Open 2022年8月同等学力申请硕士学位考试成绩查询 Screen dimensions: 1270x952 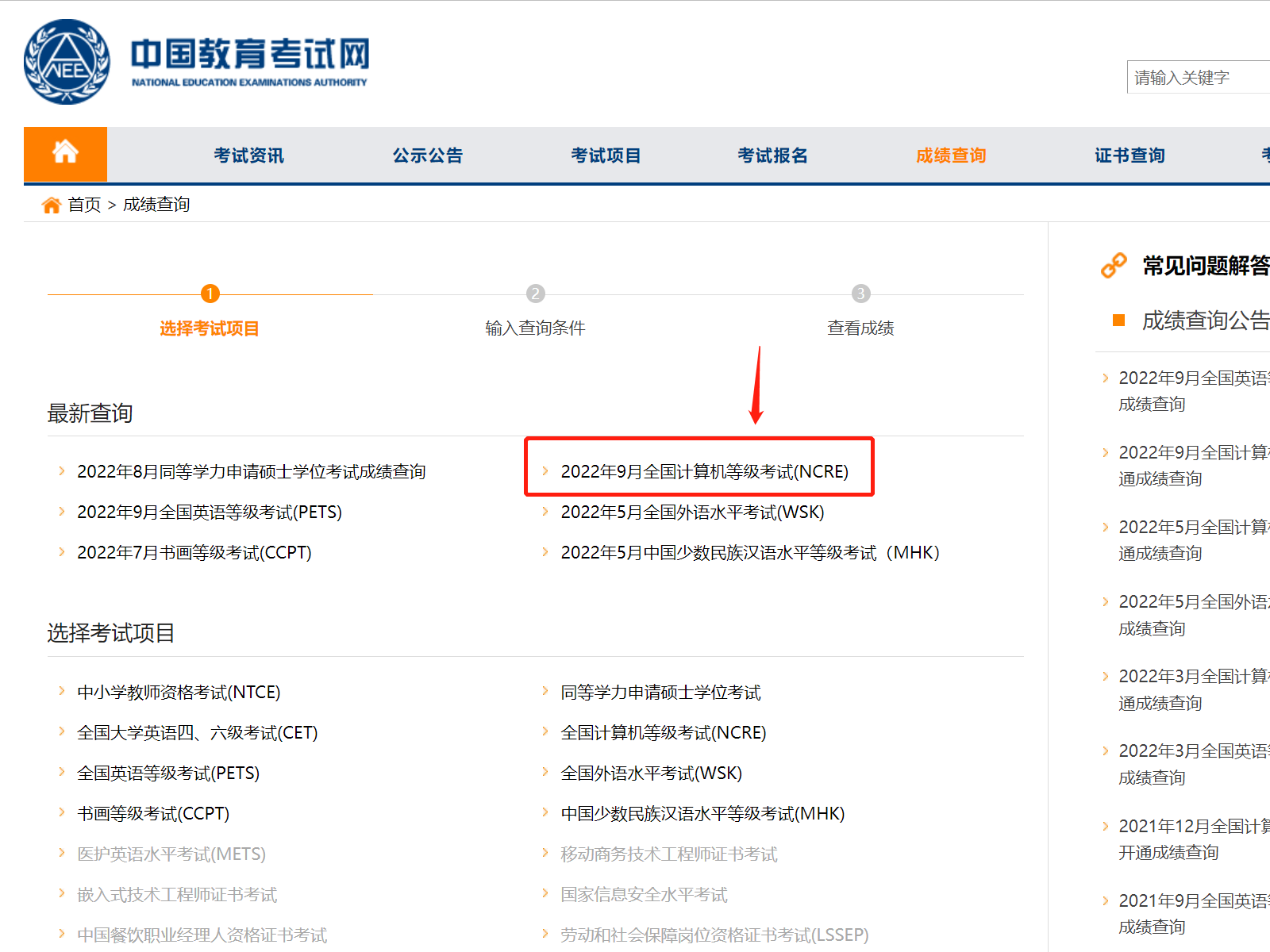pyautogui.click(x=252, y=472)
